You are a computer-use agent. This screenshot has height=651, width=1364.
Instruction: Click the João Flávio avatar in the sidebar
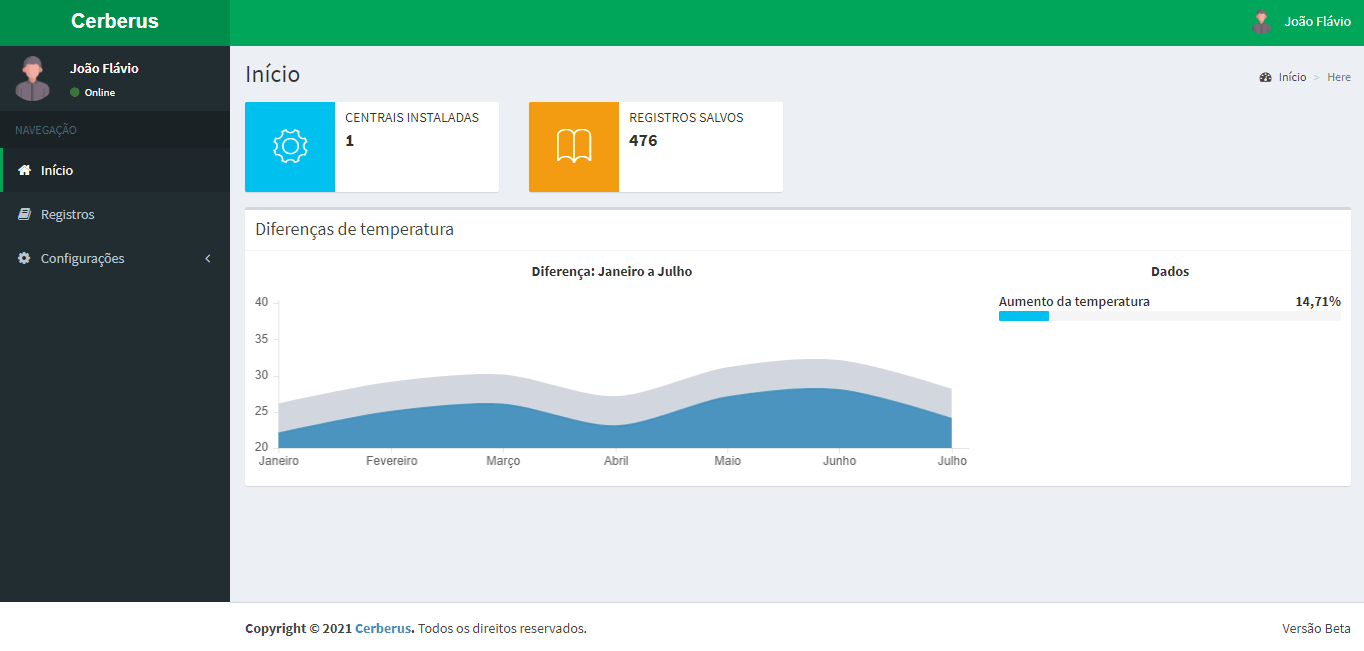click(x=33, y=79)
